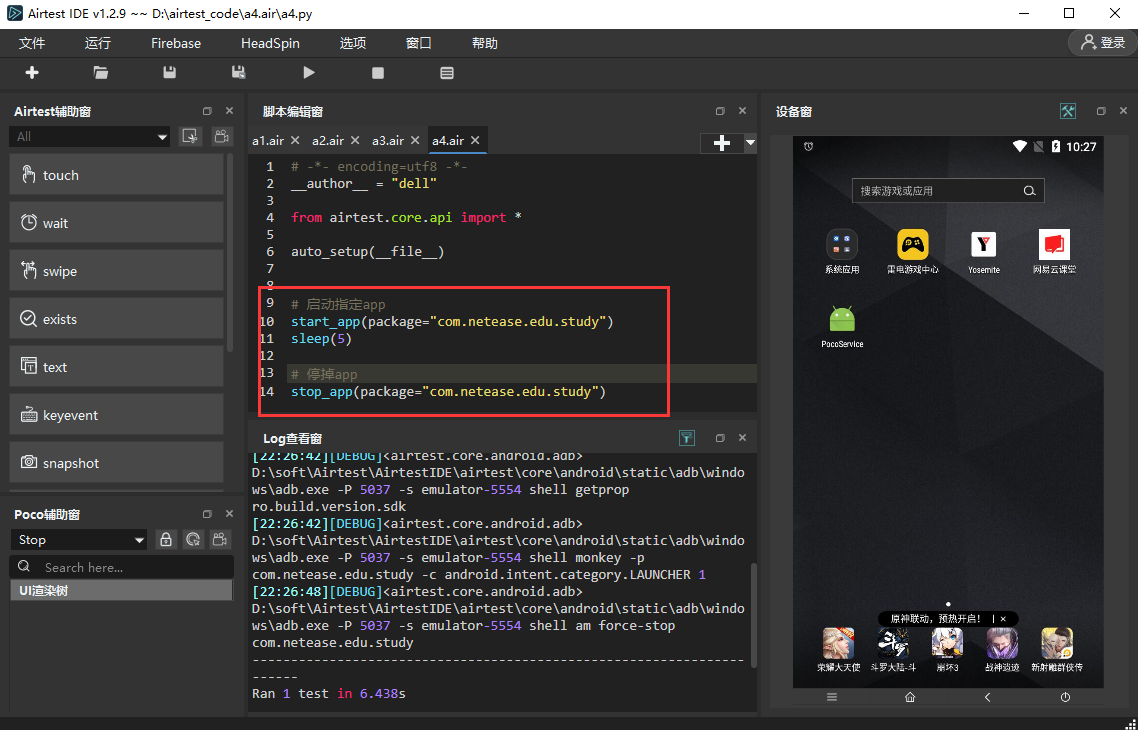This screenshot has height=730, width=1138.
Task: Click the run script play icon
Action: point(309,73)
